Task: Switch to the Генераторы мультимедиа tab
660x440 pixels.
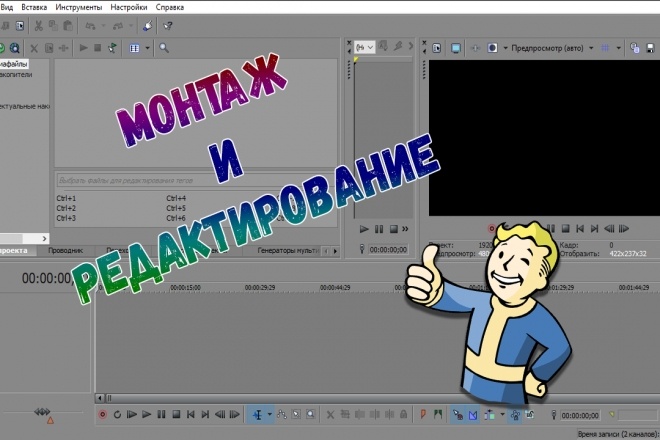Action: click(288, 251)
